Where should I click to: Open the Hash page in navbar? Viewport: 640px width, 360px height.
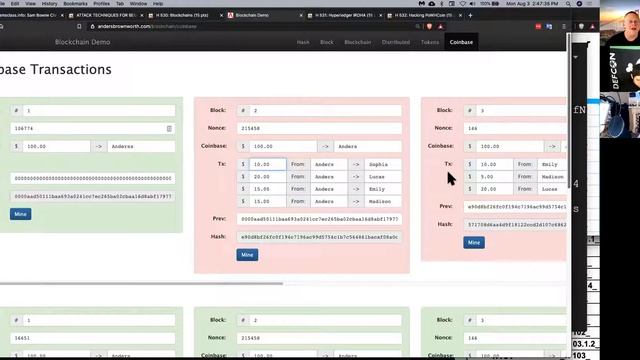pyautogui.click(x=303, y=42)
